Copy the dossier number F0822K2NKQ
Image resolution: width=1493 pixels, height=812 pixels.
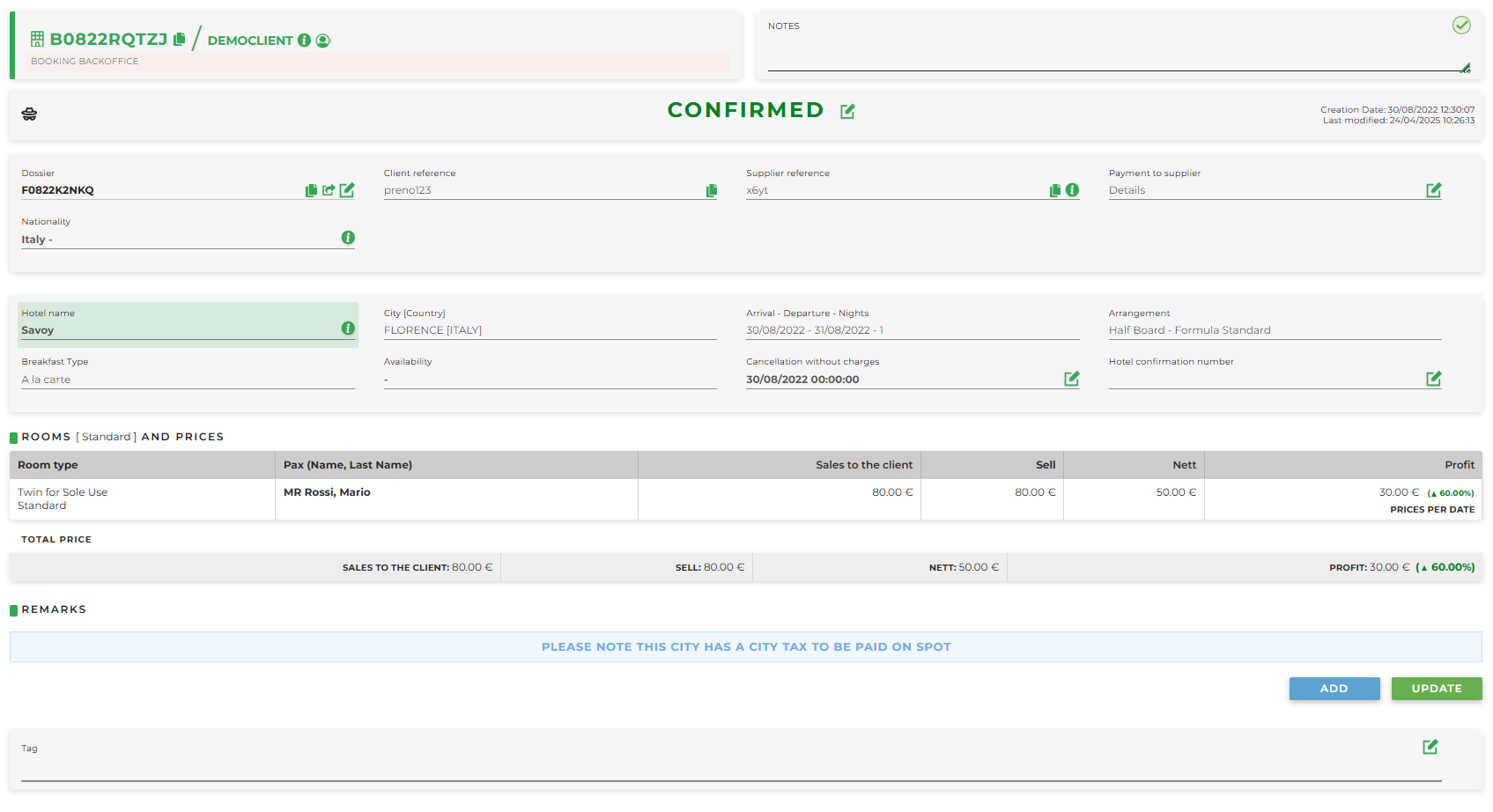point(311,190)
